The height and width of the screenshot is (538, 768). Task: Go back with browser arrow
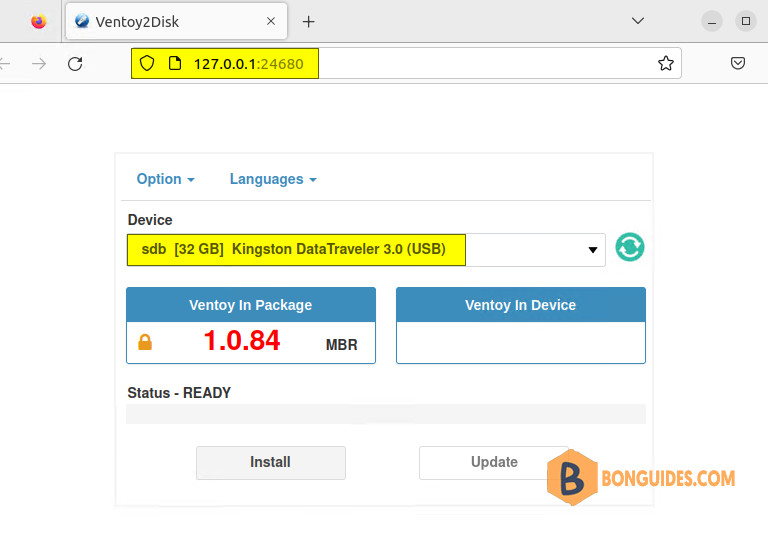point(5,64)
